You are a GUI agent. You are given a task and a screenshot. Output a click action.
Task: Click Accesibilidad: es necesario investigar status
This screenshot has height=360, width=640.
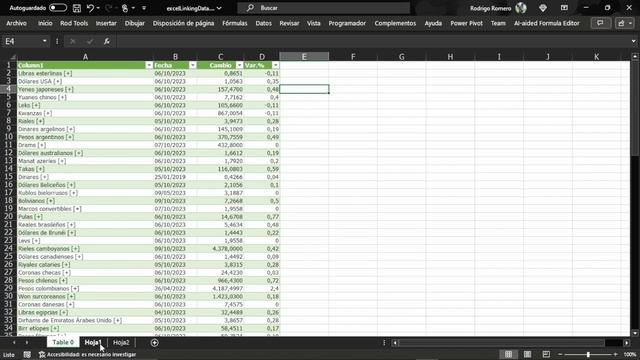(87, 355)
